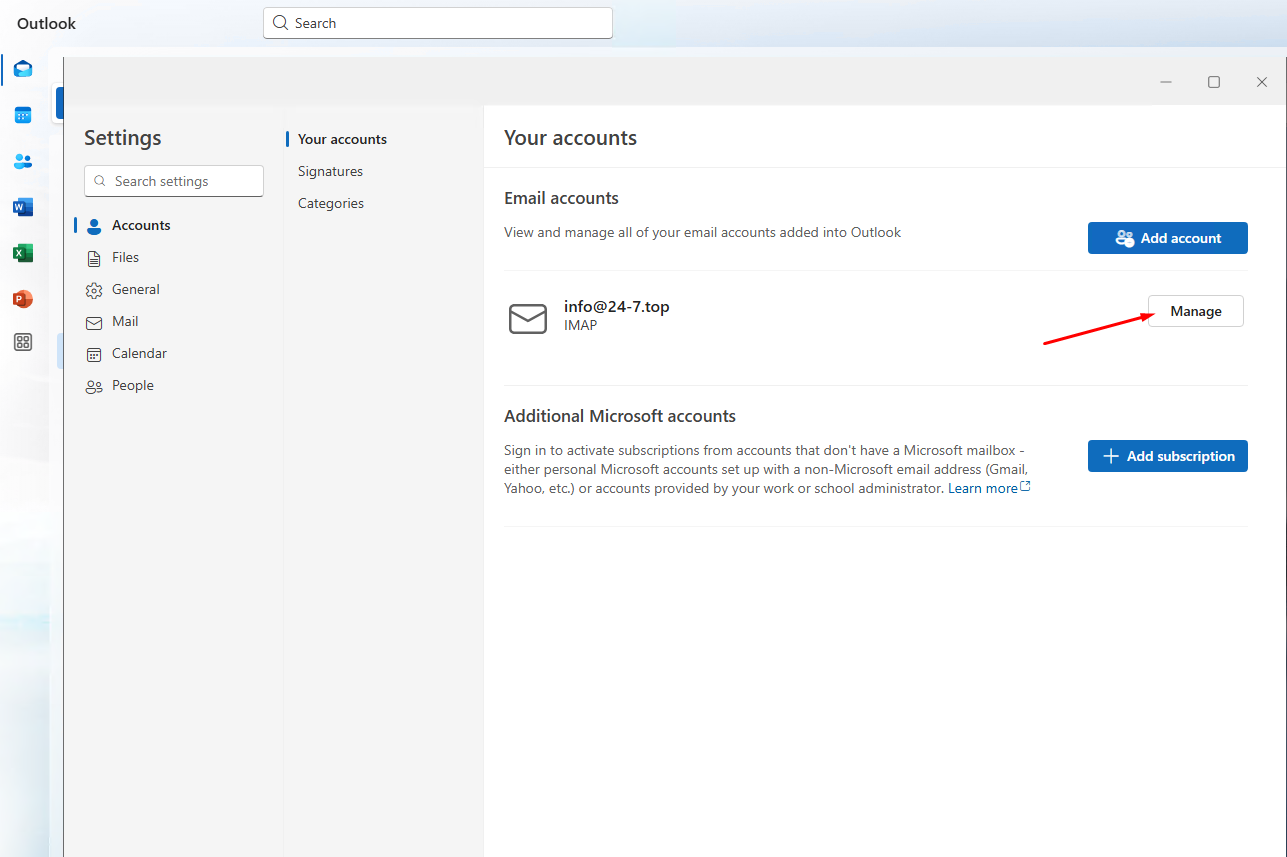
Task: Launch Excel from the app rail
Action: click(23, 253)
